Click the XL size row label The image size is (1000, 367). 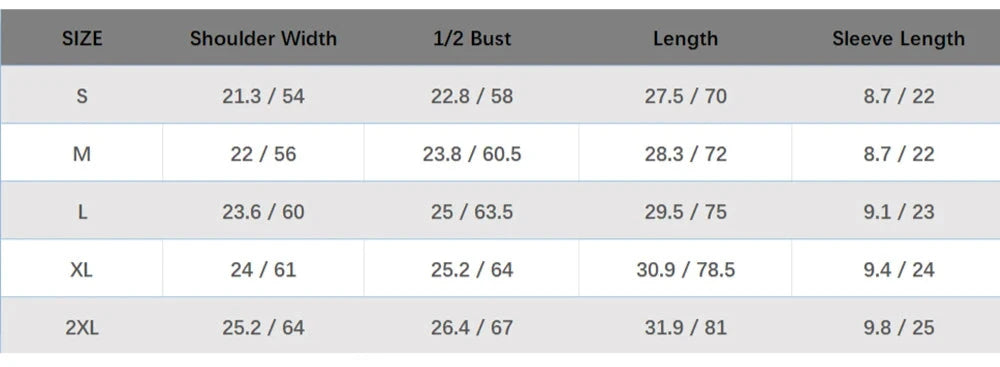point(82,269)
